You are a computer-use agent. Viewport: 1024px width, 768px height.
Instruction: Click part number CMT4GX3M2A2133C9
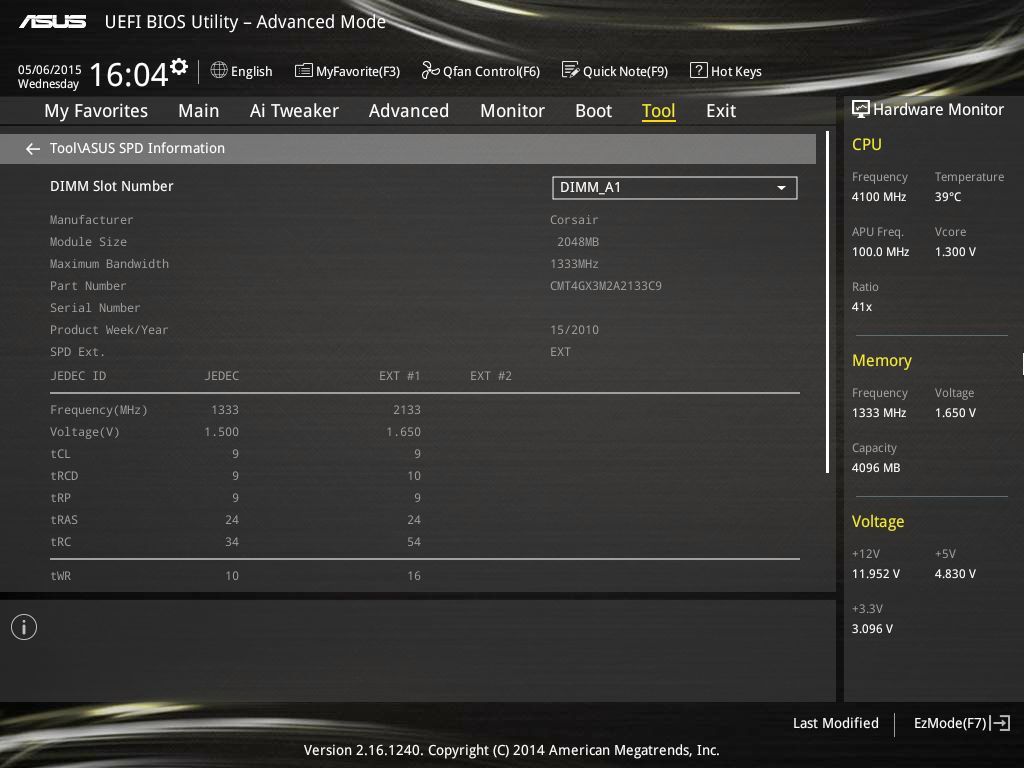point(605,286)
